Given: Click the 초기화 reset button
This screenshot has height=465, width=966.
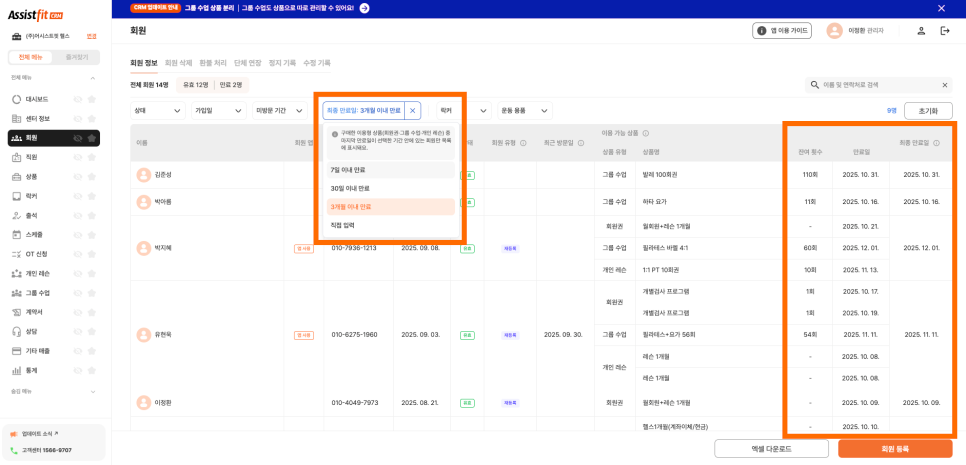Looking at the screenshot, I should 927,111.
